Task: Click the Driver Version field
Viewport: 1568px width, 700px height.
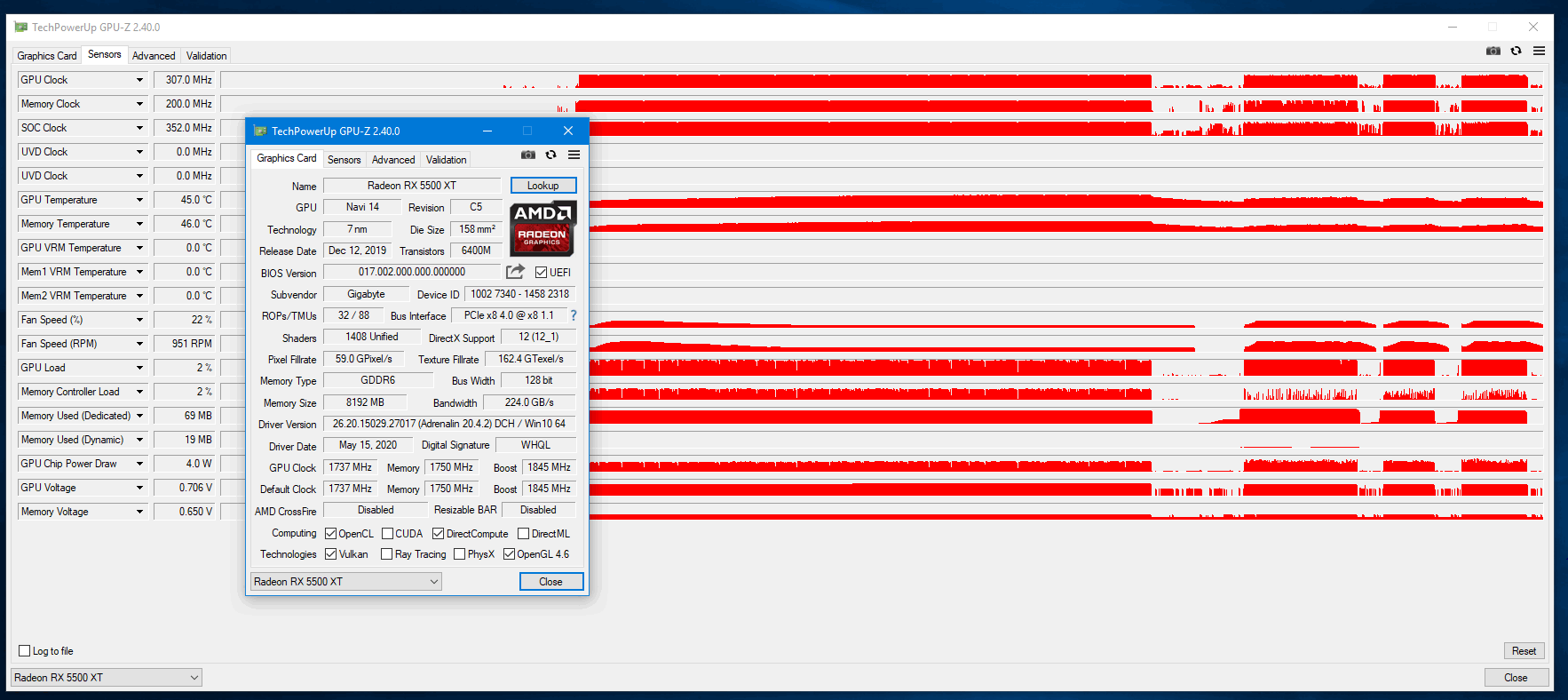Action: coord(449,424)
